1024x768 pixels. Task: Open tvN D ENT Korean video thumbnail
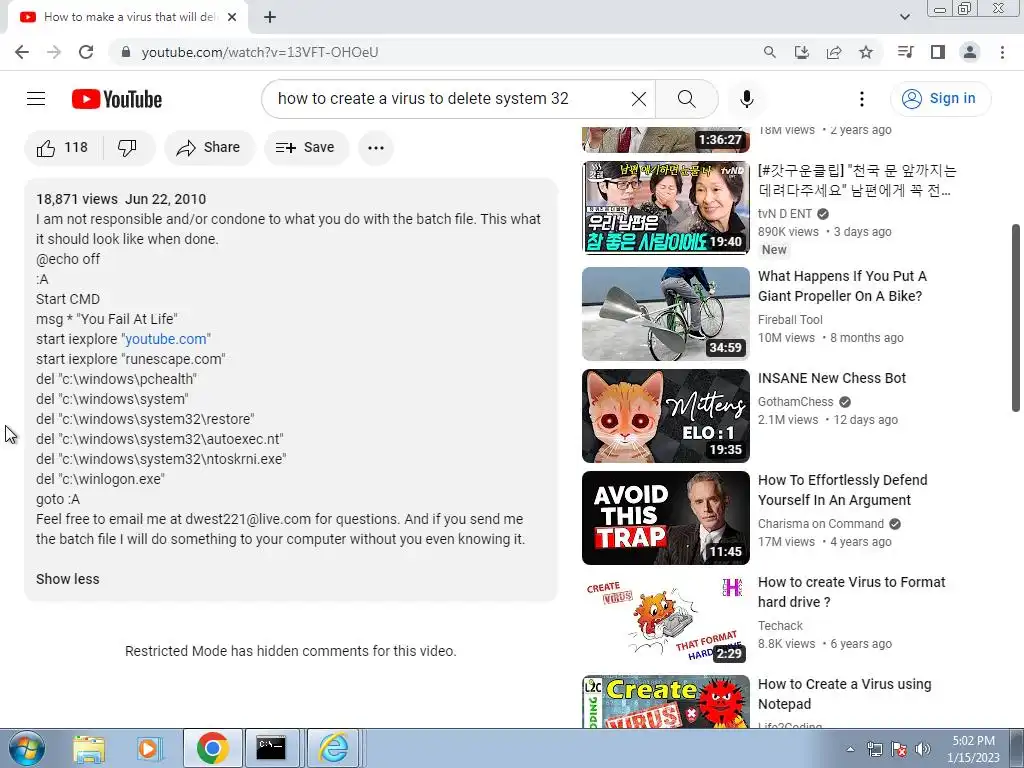[665, 208]
